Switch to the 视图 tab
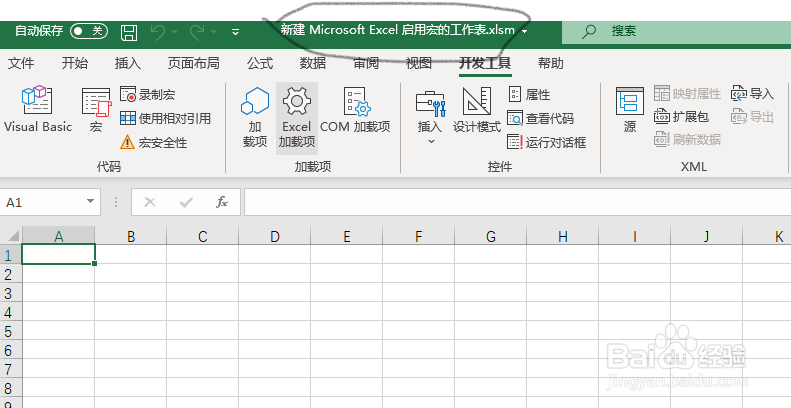 [419, 63]
